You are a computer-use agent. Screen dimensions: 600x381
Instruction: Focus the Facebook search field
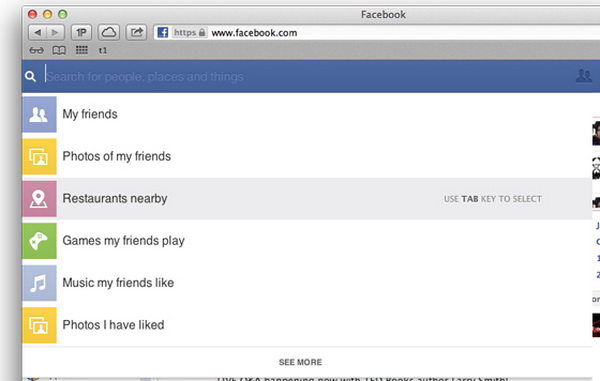tap(306, 77)
